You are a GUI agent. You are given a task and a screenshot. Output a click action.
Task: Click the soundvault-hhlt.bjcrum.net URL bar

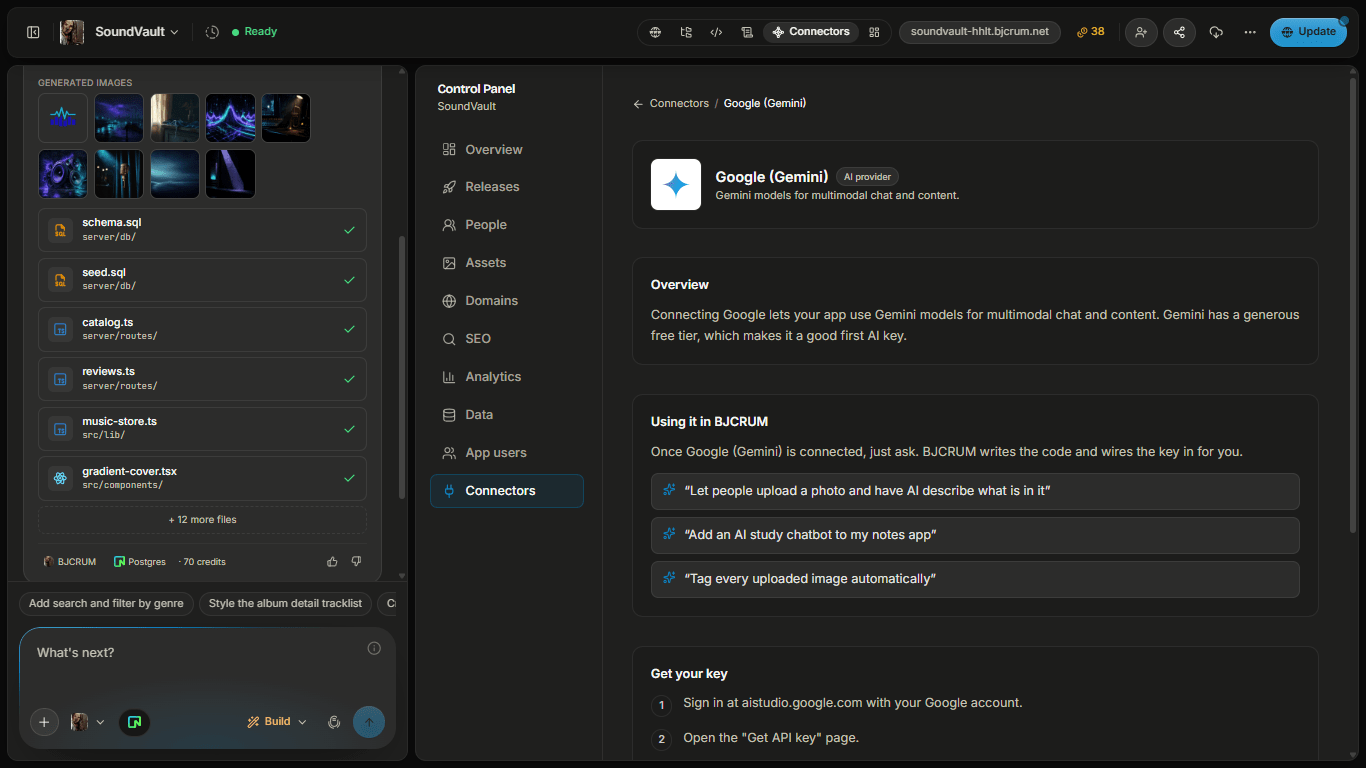980,32
